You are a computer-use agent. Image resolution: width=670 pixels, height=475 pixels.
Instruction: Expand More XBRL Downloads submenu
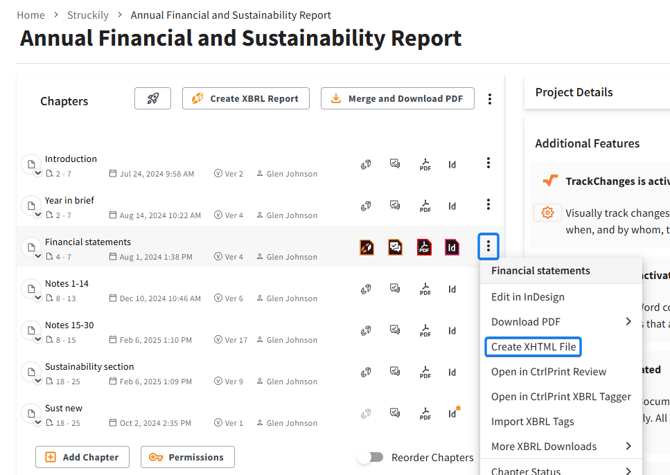628,447
